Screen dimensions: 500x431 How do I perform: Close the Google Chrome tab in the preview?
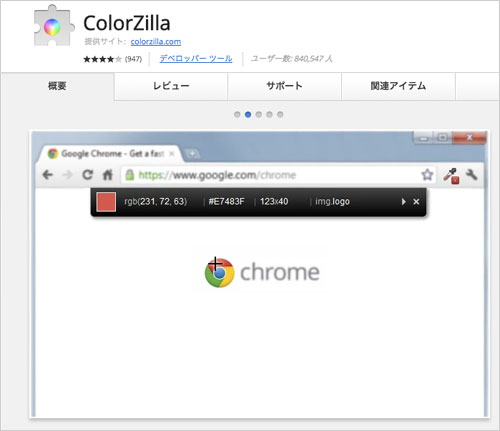click(x=172, y=154)
